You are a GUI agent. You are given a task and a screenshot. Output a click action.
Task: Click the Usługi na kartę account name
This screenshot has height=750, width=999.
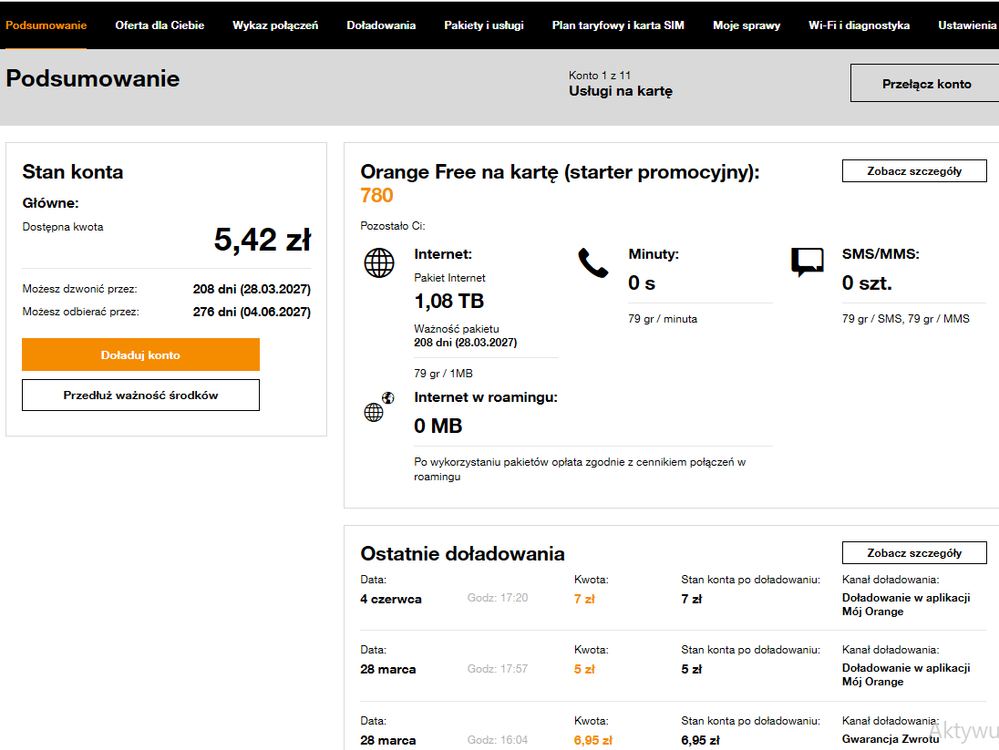point(621,91)
